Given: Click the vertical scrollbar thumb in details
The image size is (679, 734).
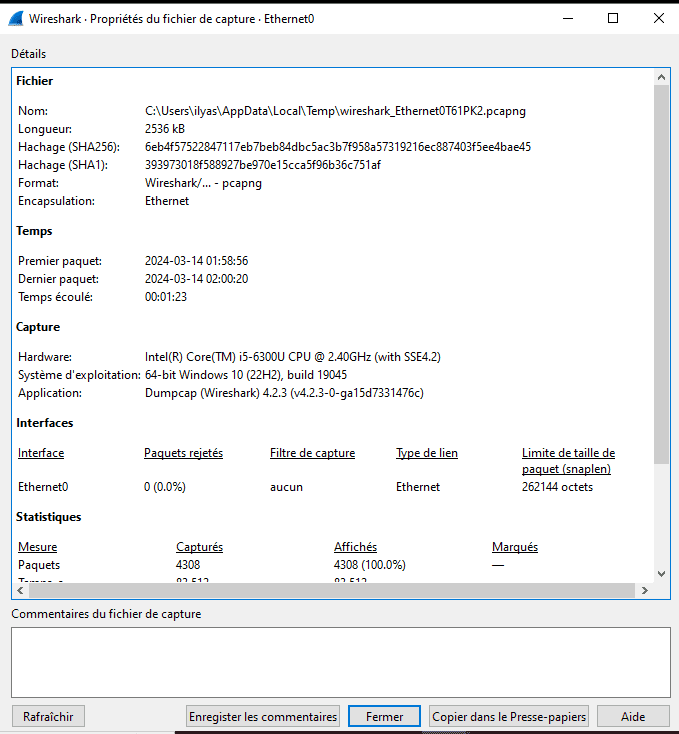Looking at the screenshot, I should tap(661, 274).
